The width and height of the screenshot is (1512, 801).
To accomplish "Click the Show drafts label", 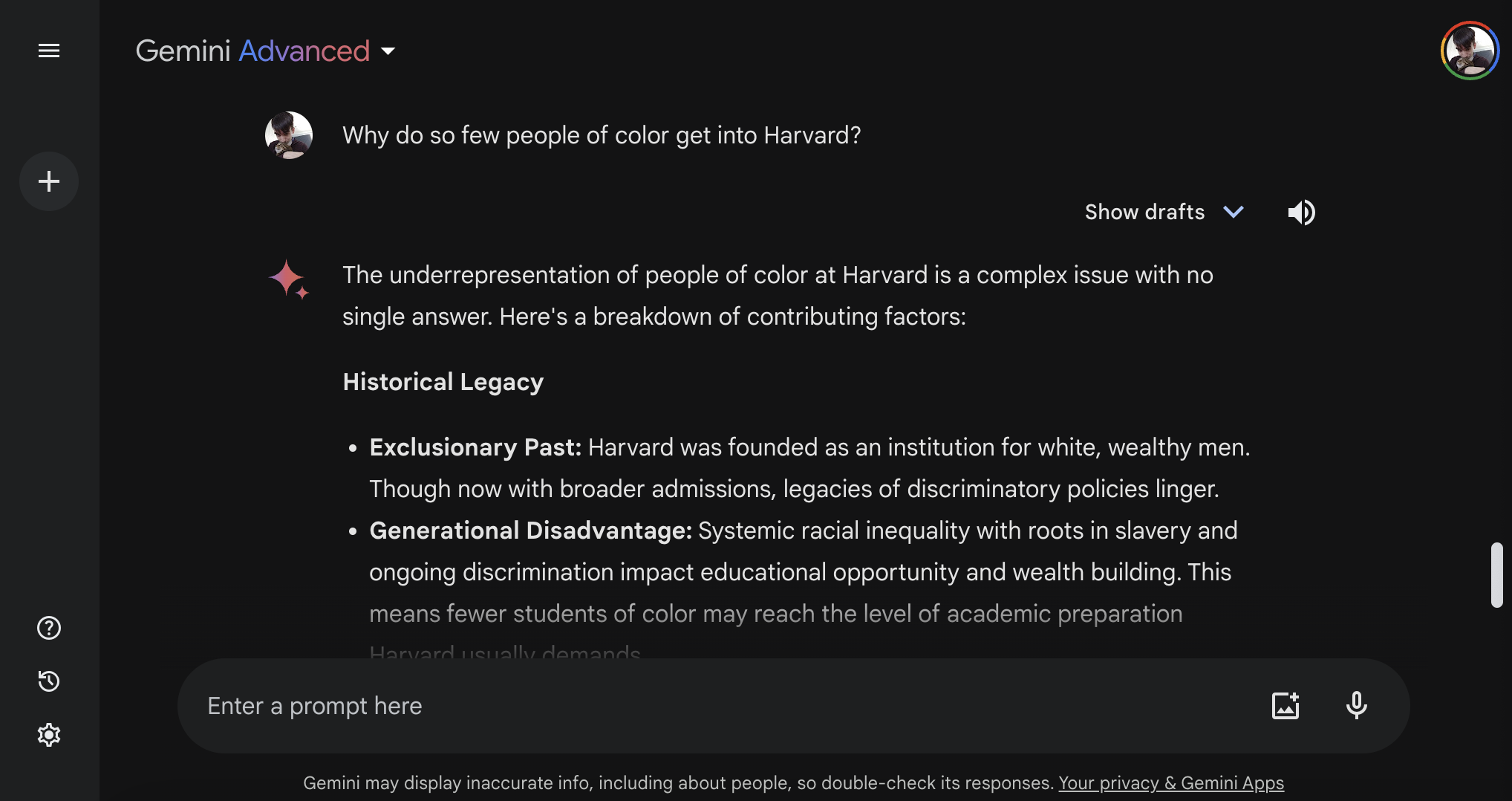I will pyautogui.click(x=1144, y=213).
